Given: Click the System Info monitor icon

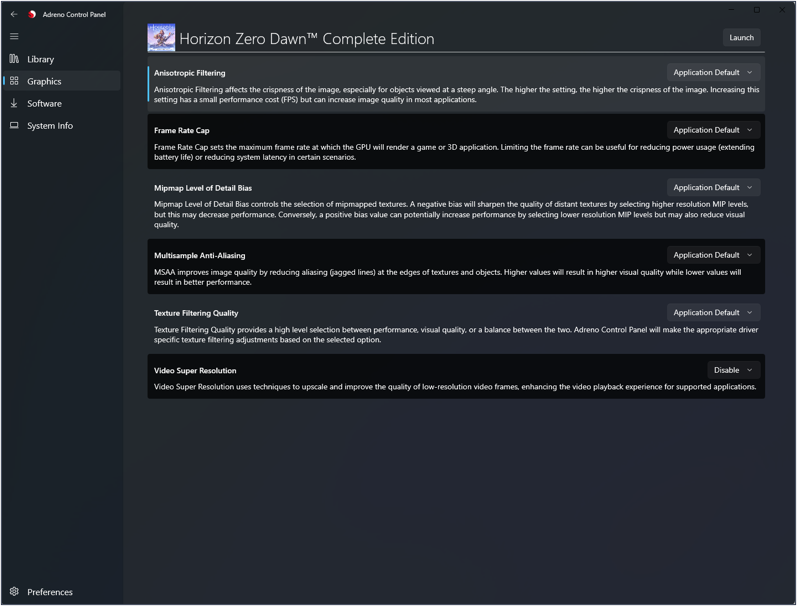Looking at the screenshot, I should [x=14, y=126].
